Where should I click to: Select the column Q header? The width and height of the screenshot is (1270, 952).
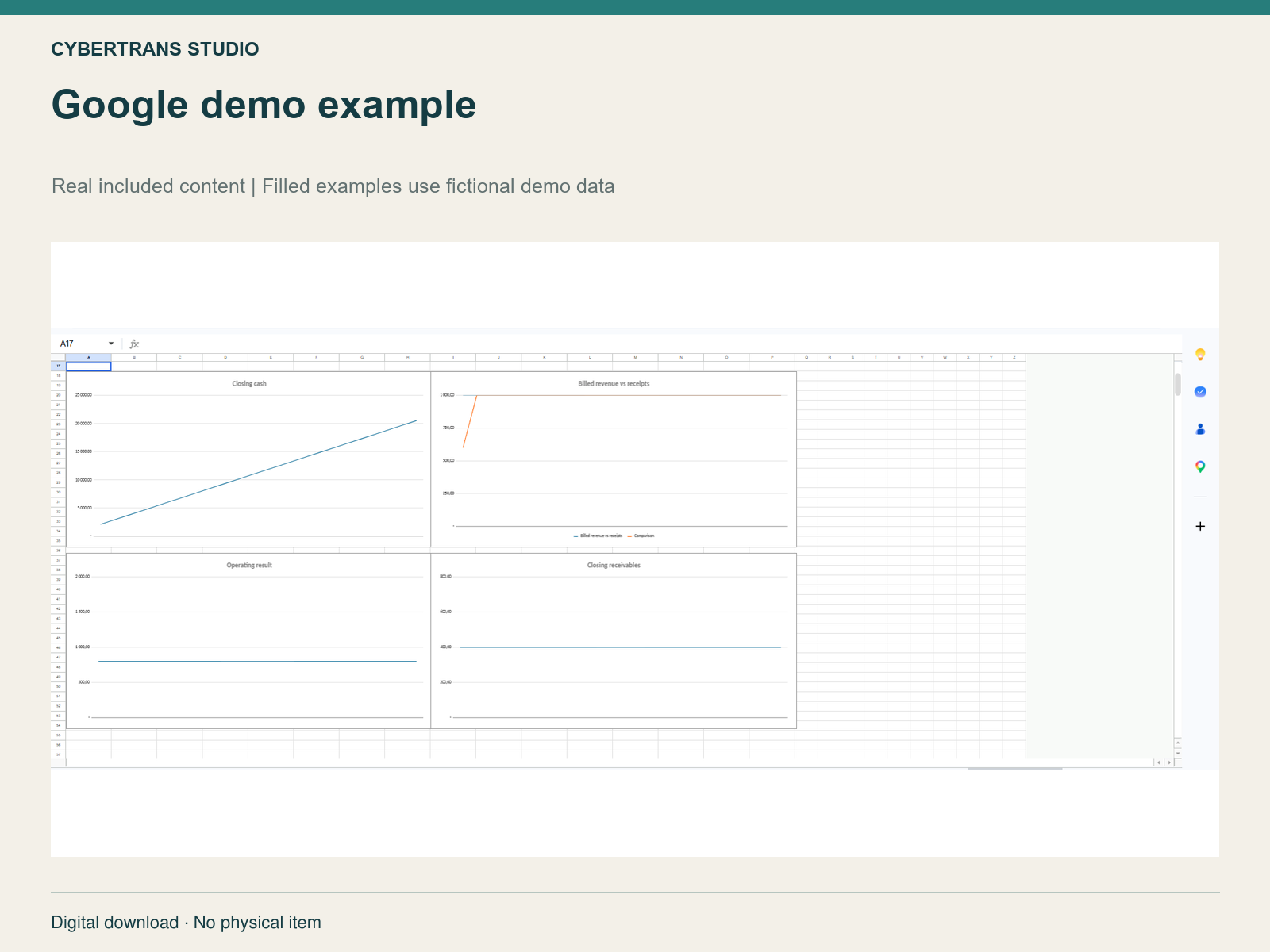coord(806,358)
